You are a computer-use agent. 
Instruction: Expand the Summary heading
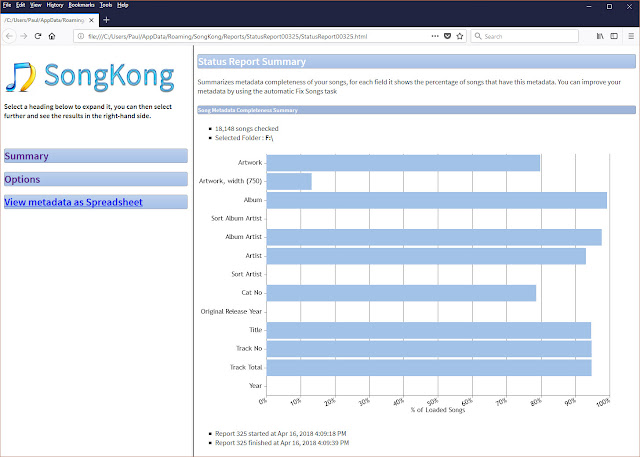96,156
